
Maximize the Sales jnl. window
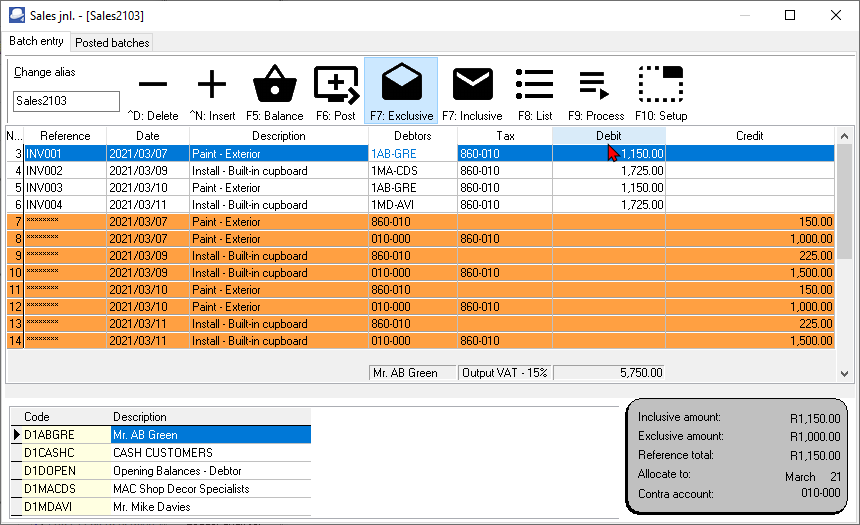[790, 15]
